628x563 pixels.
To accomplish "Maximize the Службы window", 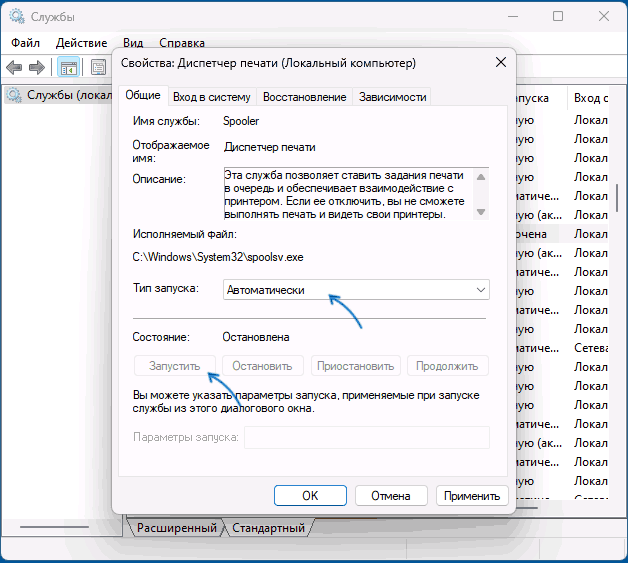I will (558, 16).
